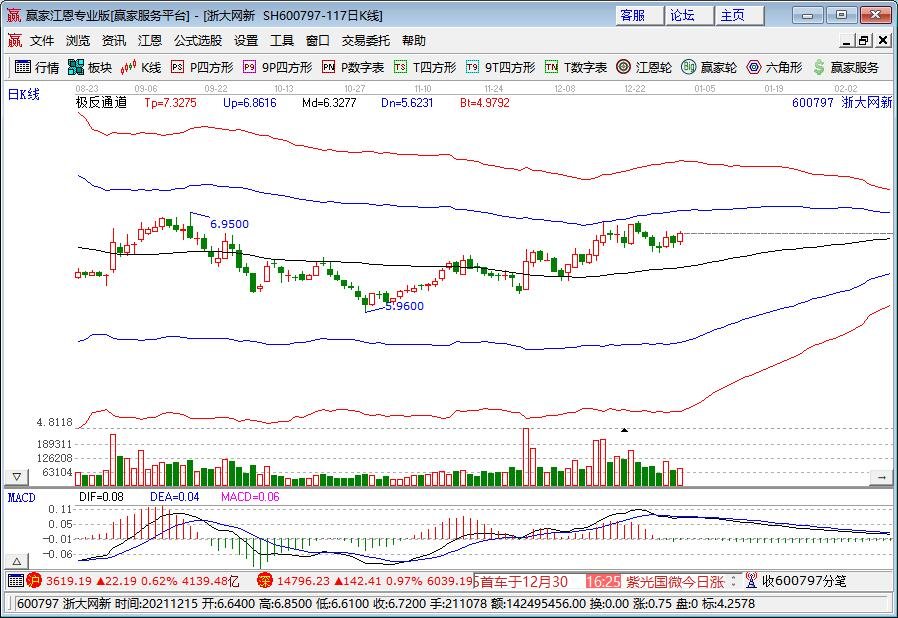This screenshot has width=898, height=618.
Task: Click the 主页 homepage button
Action: [x=739, y=15]
